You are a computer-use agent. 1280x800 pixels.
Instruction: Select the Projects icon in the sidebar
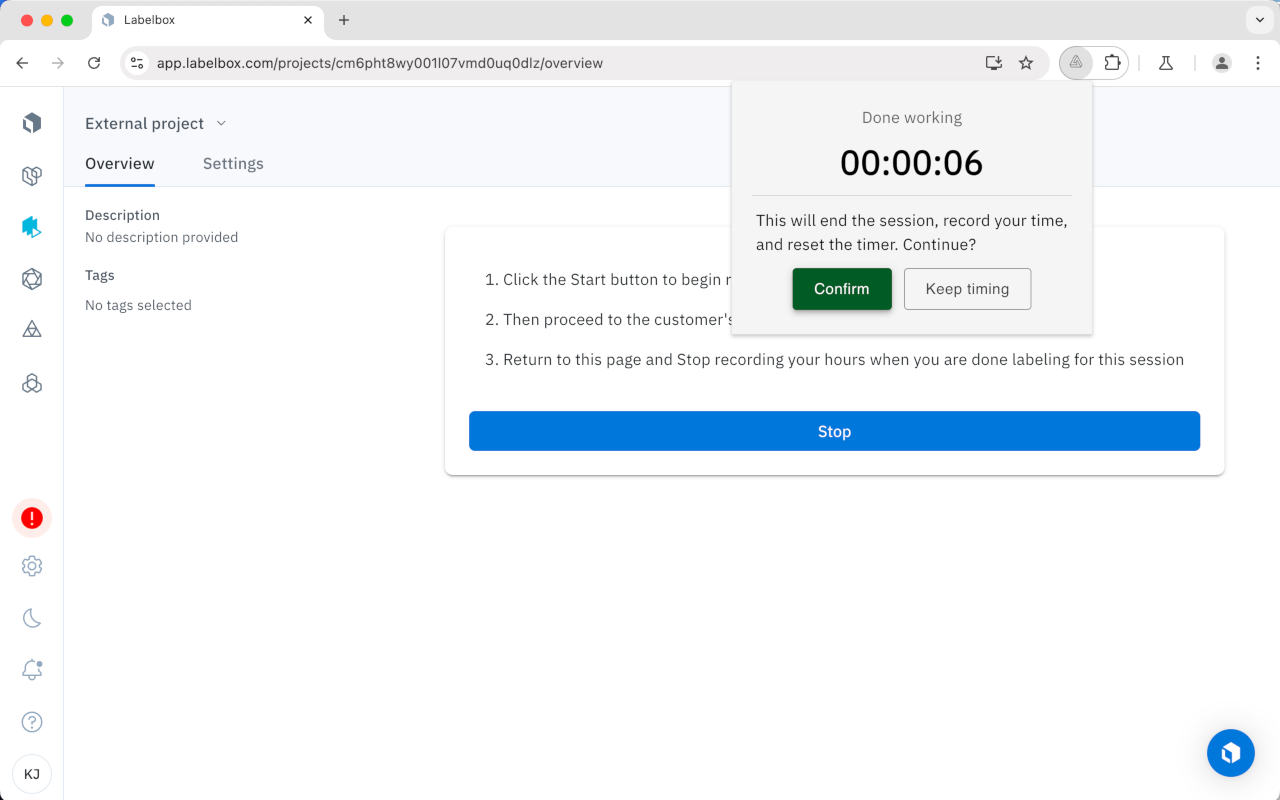click(31, 175)
